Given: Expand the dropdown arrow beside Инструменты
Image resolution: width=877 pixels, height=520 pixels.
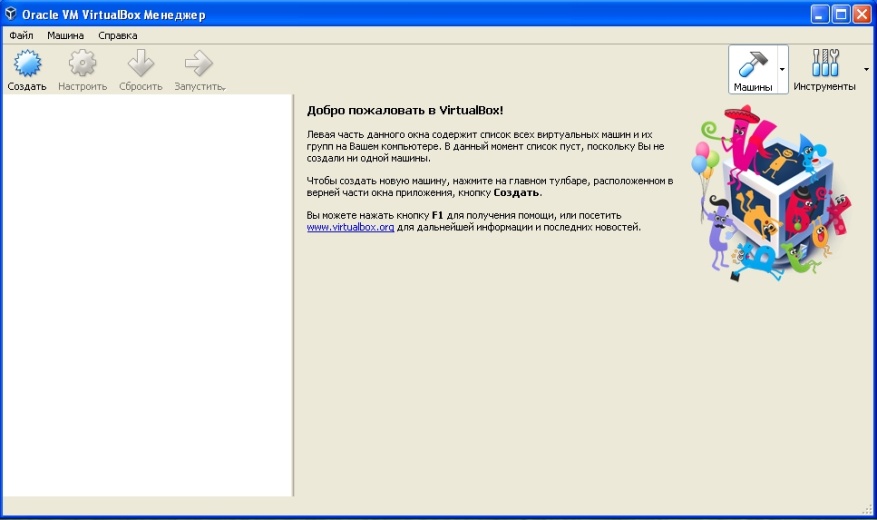Looking at the screenshot, I should pyautogui.click(x=866, y=69).
